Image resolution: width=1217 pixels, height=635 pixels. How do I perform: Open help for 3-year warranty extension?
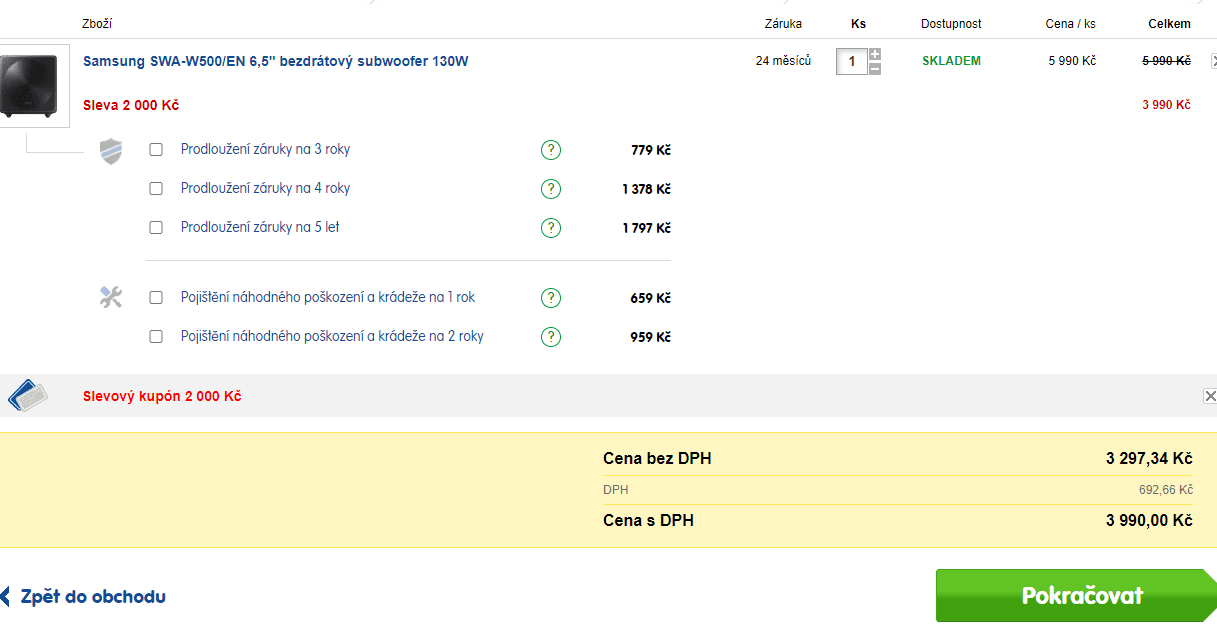(550, 150)
